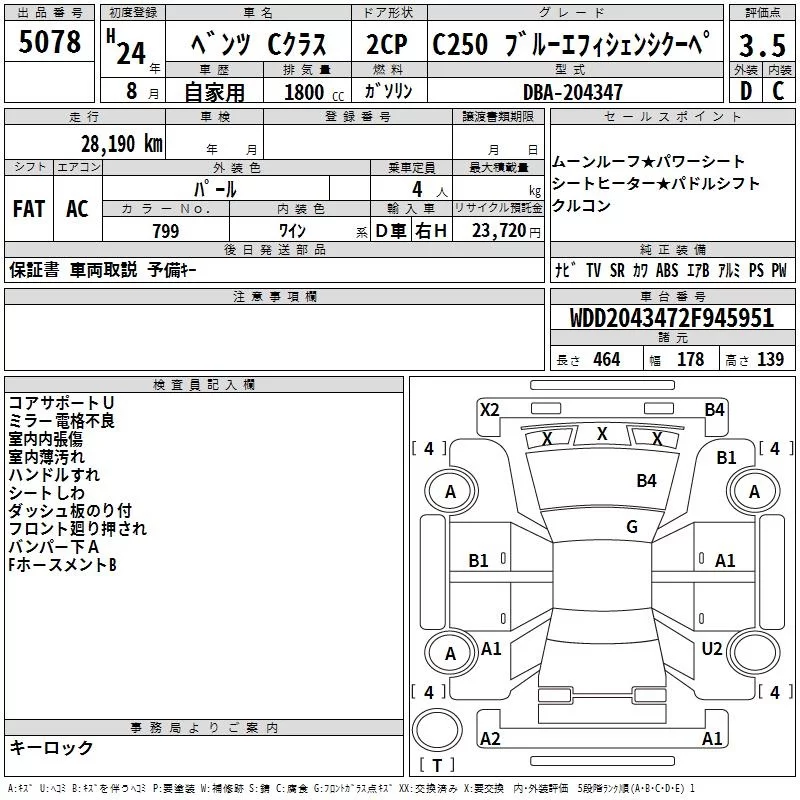
Task: Select equipment code エアB
Action: (698, 270)
